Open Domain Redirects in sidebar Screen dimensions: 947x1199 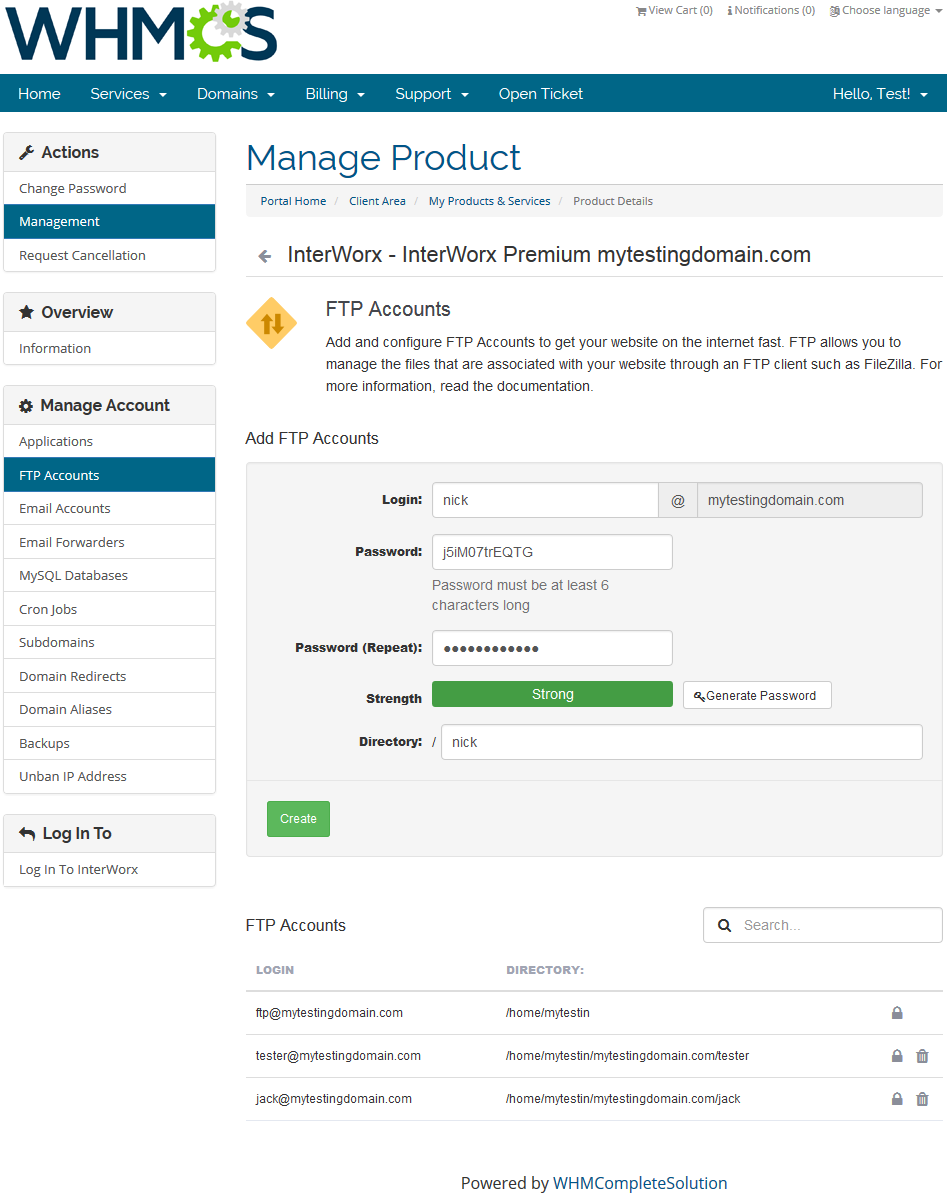click(x=109, y=676)
